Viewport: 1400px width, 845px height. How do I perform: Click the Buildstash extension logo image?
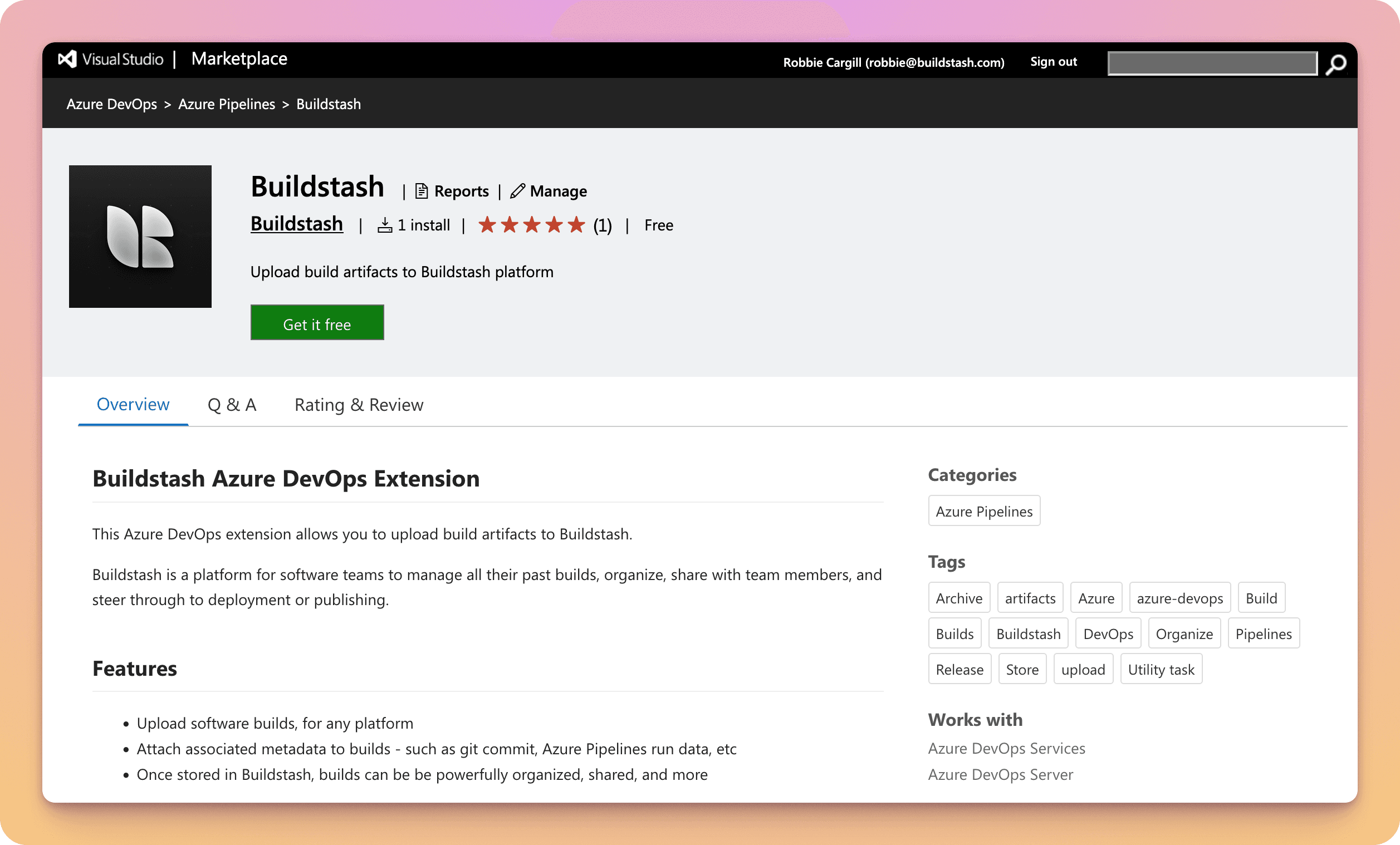click(140, 236)
